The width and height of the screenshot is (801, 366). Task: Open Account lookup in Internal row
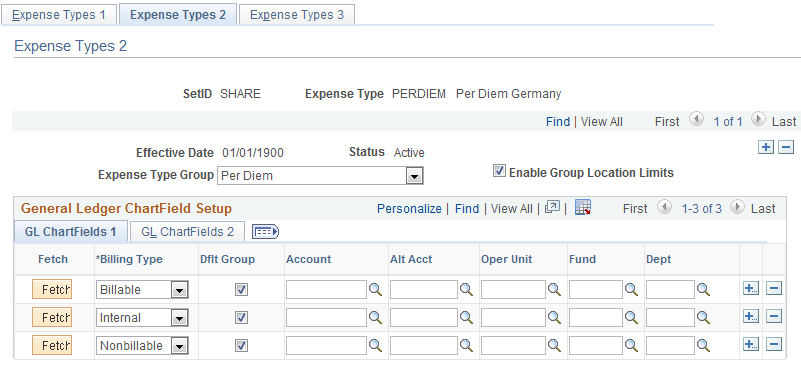[375, 318]
